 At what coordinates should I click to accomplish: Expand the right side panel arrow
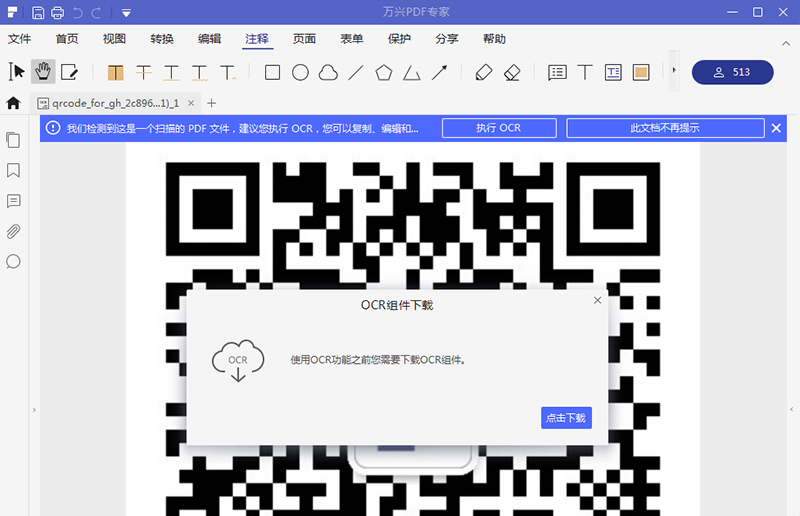(x=791, y=409)
